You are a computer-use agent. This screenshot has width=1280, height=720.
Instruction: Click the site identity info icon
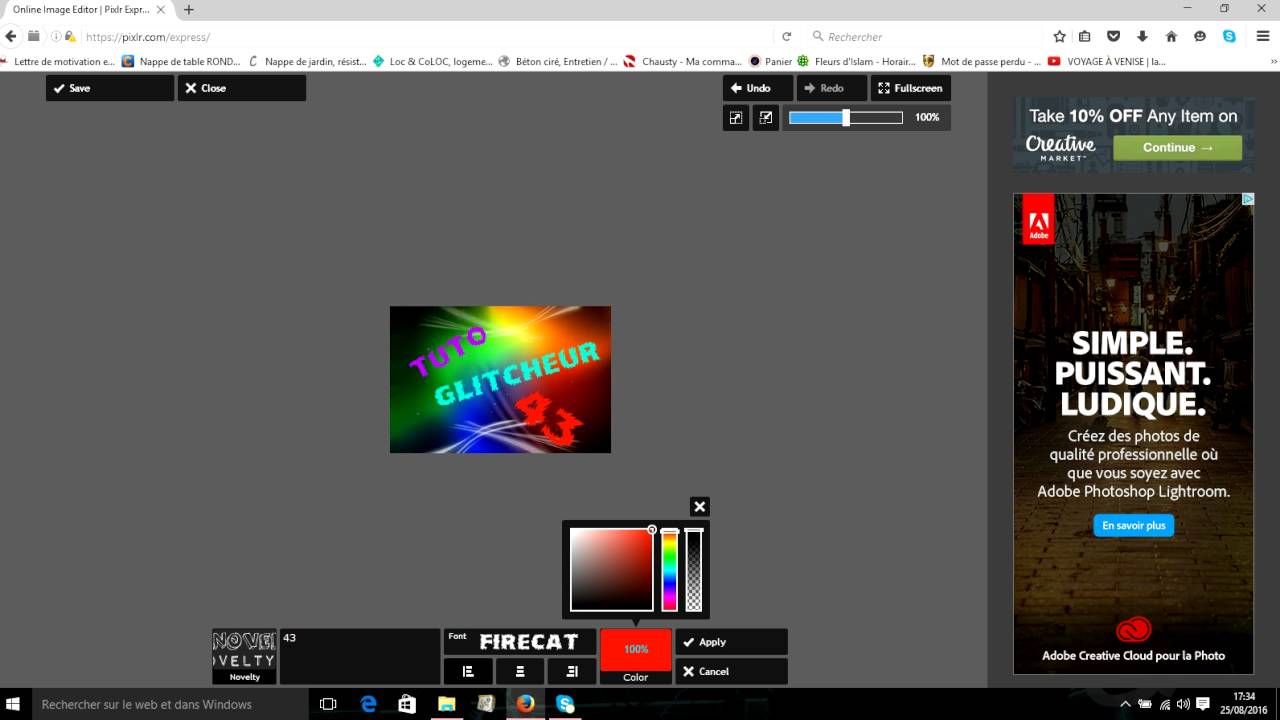56,36
